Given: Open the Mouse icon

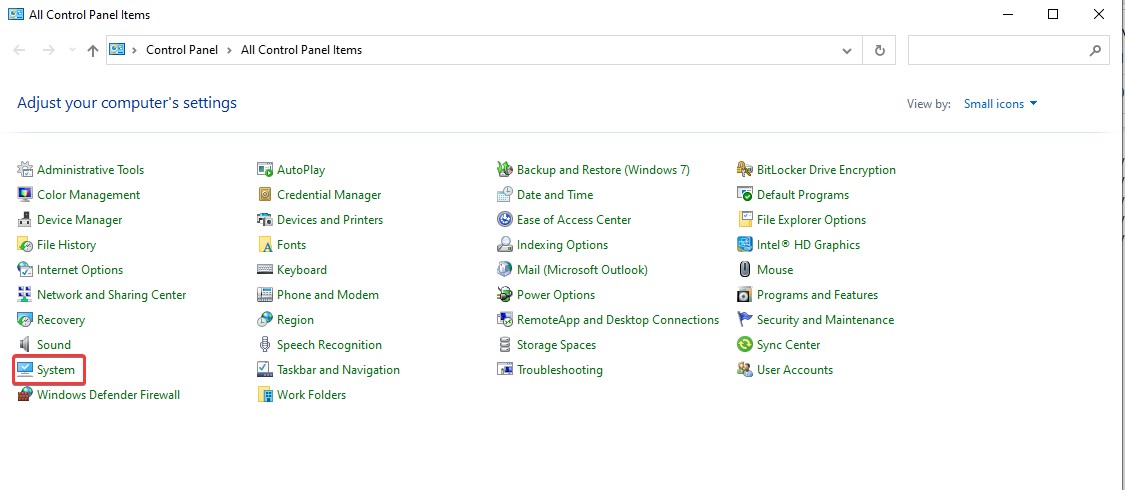Looking at the screenshot, I should [x=745, y=270].
